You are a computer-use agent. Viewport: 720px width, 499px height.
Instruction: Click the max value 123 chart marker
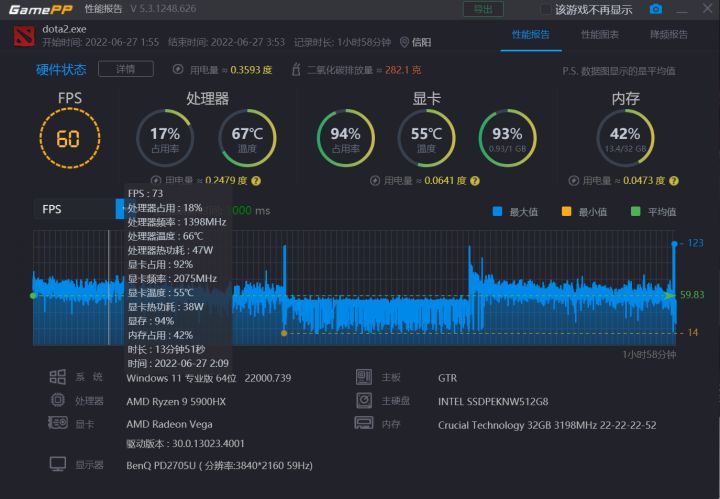pyautogui.click(x=675, y=244)
